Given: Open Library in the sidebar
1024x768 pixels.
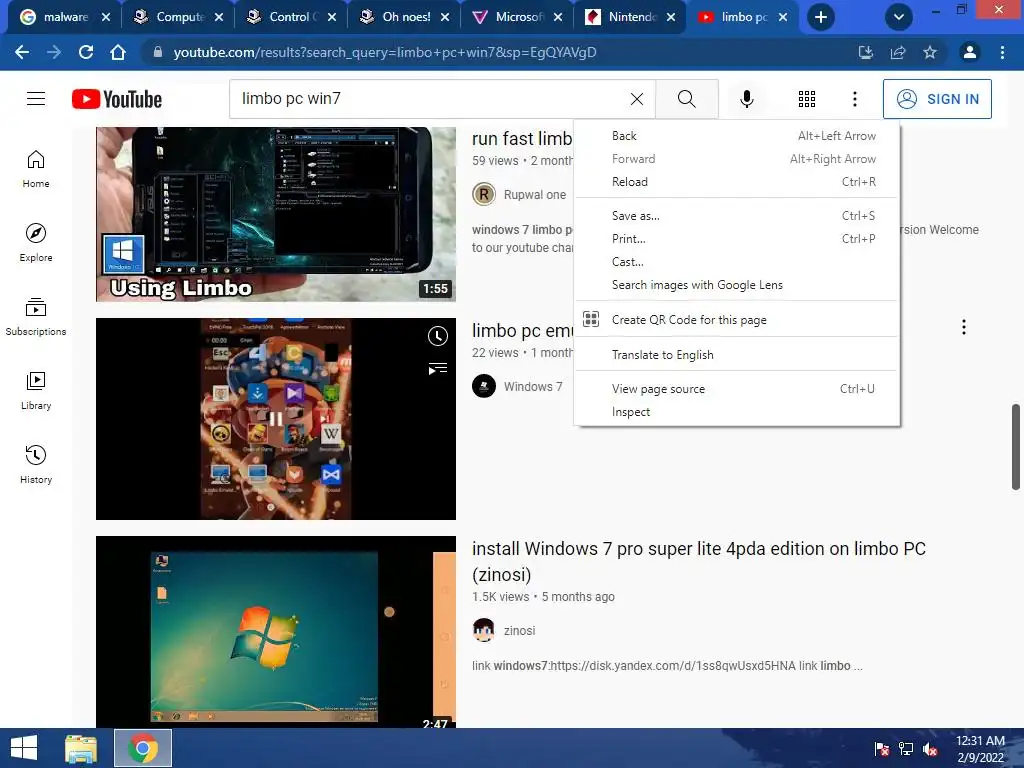Looking at the screenshot, I should tap(36, 391).
